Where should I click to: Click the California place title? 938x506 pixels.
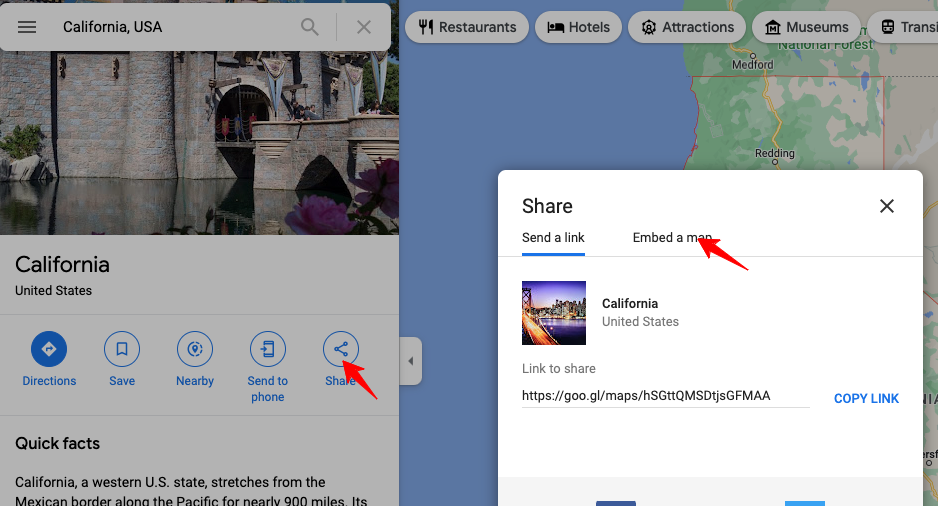[x=62, y=264]
